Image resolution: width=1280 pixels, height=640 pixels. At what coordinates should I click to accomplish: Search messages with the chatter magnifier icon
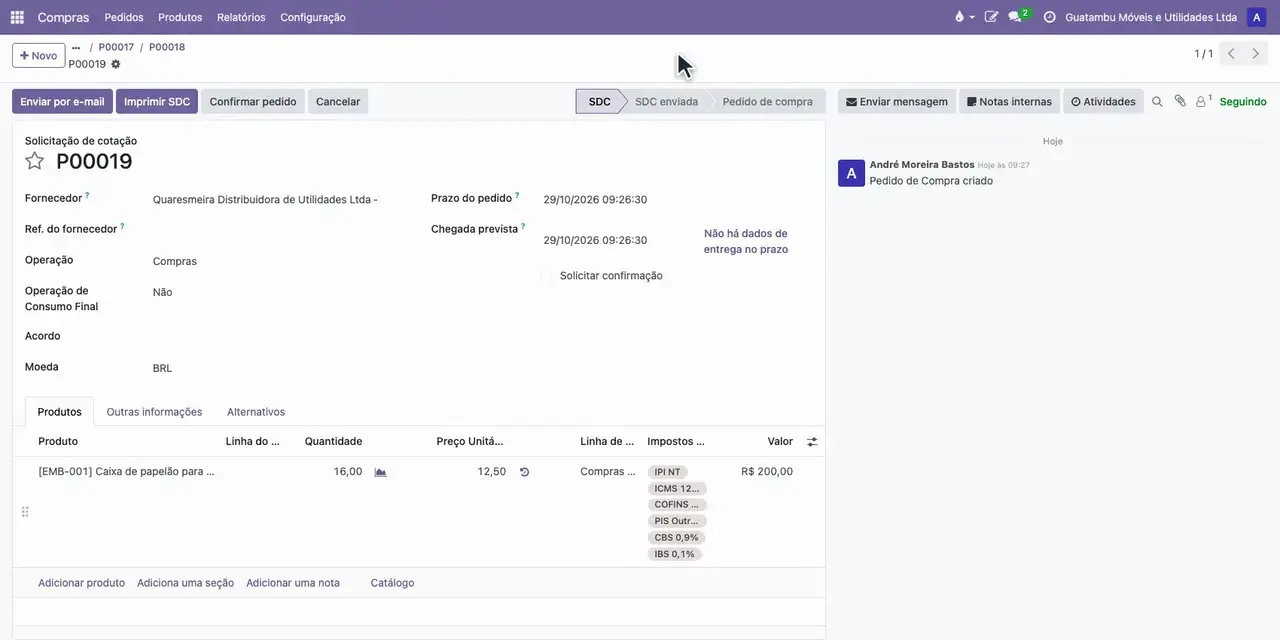(1157, 101)
